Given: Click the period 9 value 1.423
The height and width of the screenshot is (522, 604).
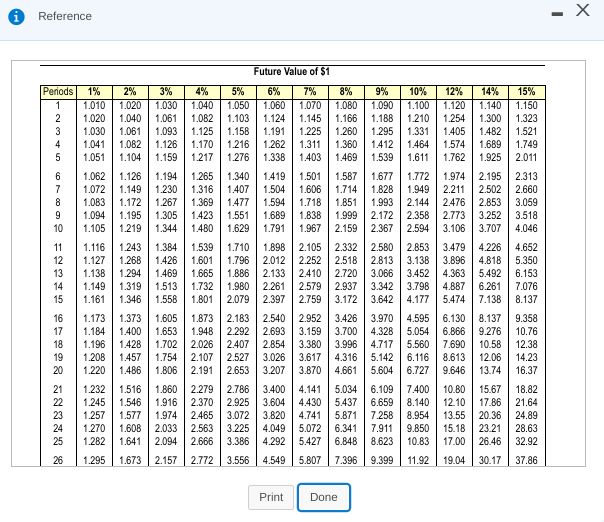Looking at the screenshot, I should [202, 215].
